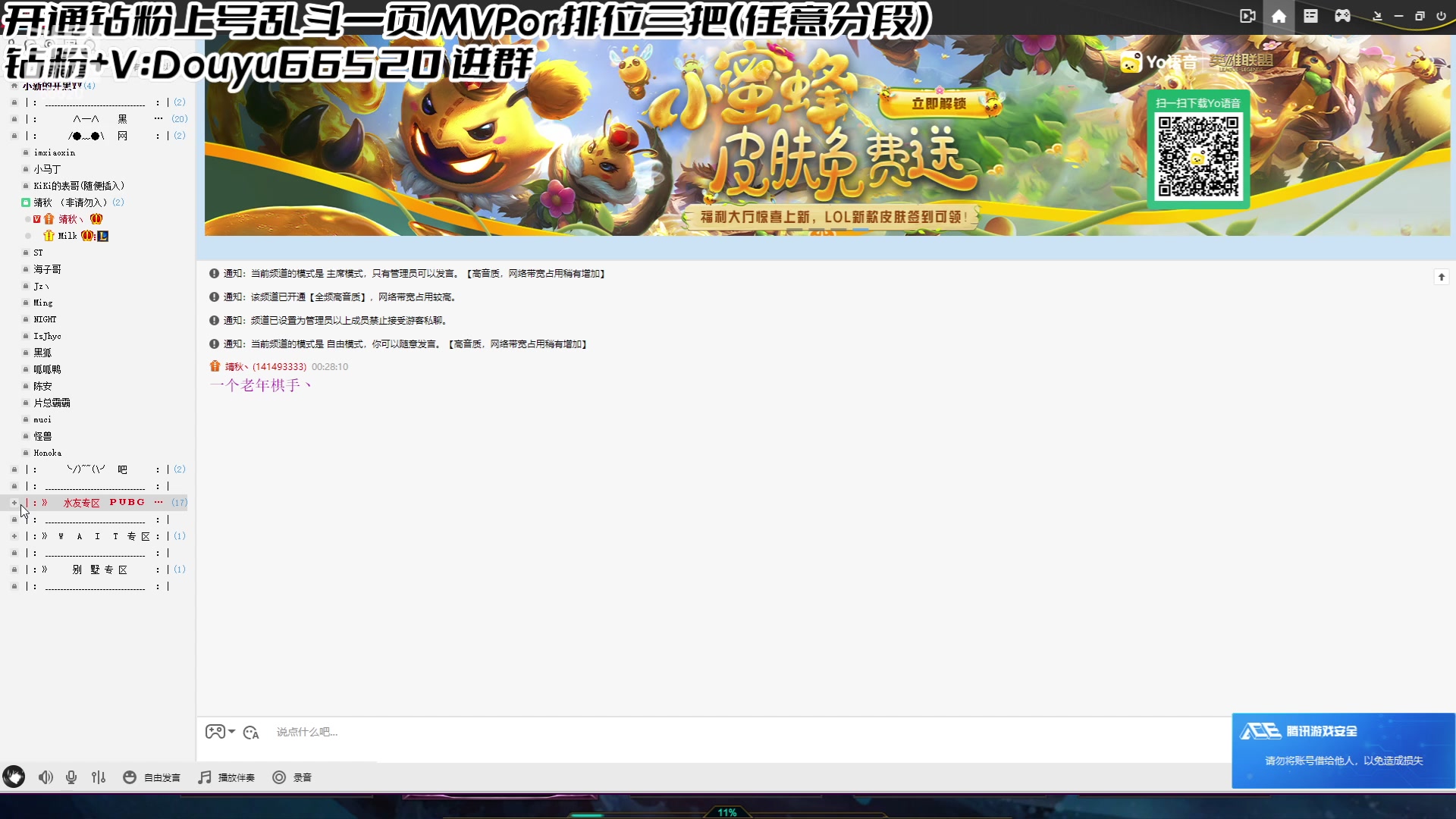Select the imxiaoxin sub-channel
Image resolution: width=1456 pixels, height=819 pixels.
tap(54, 152)
